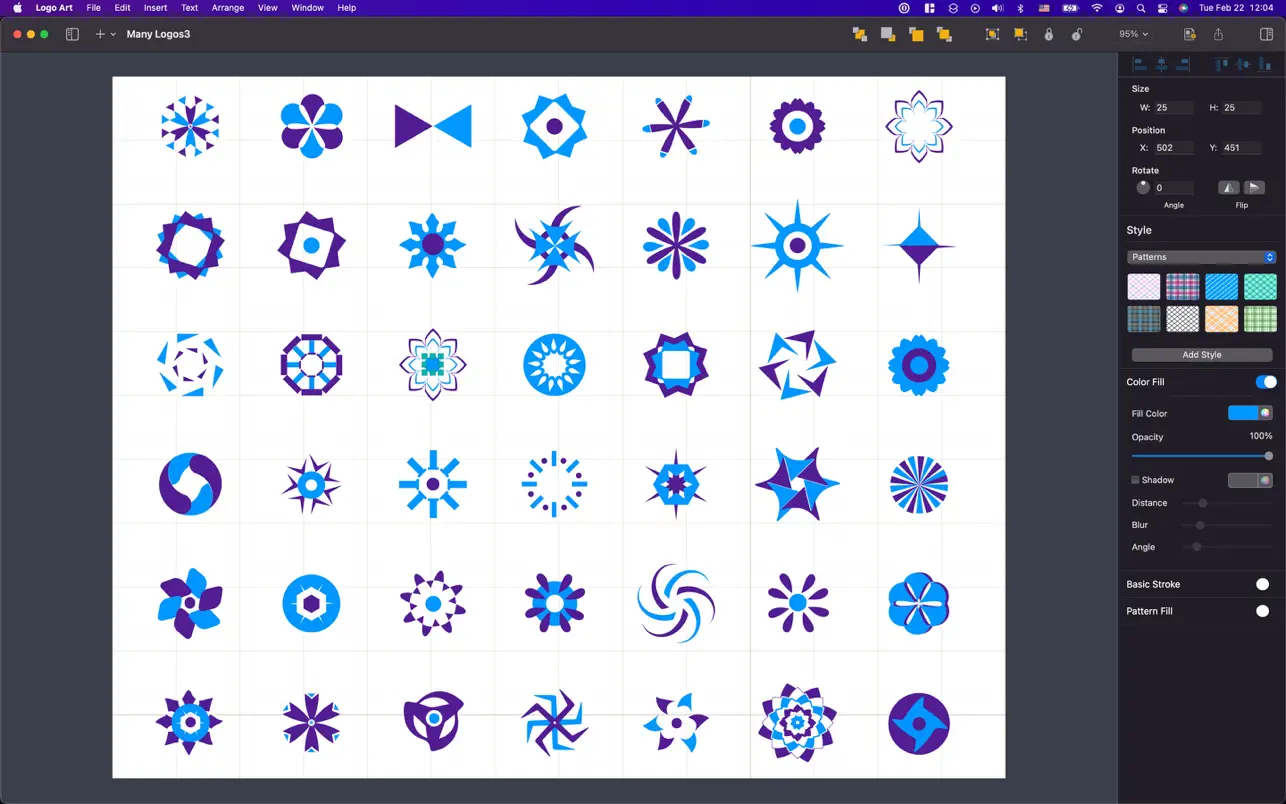Viewport: 1286px width, 804px height.
Task: Click the group objects toolbar icon
Action: point(992,34)
